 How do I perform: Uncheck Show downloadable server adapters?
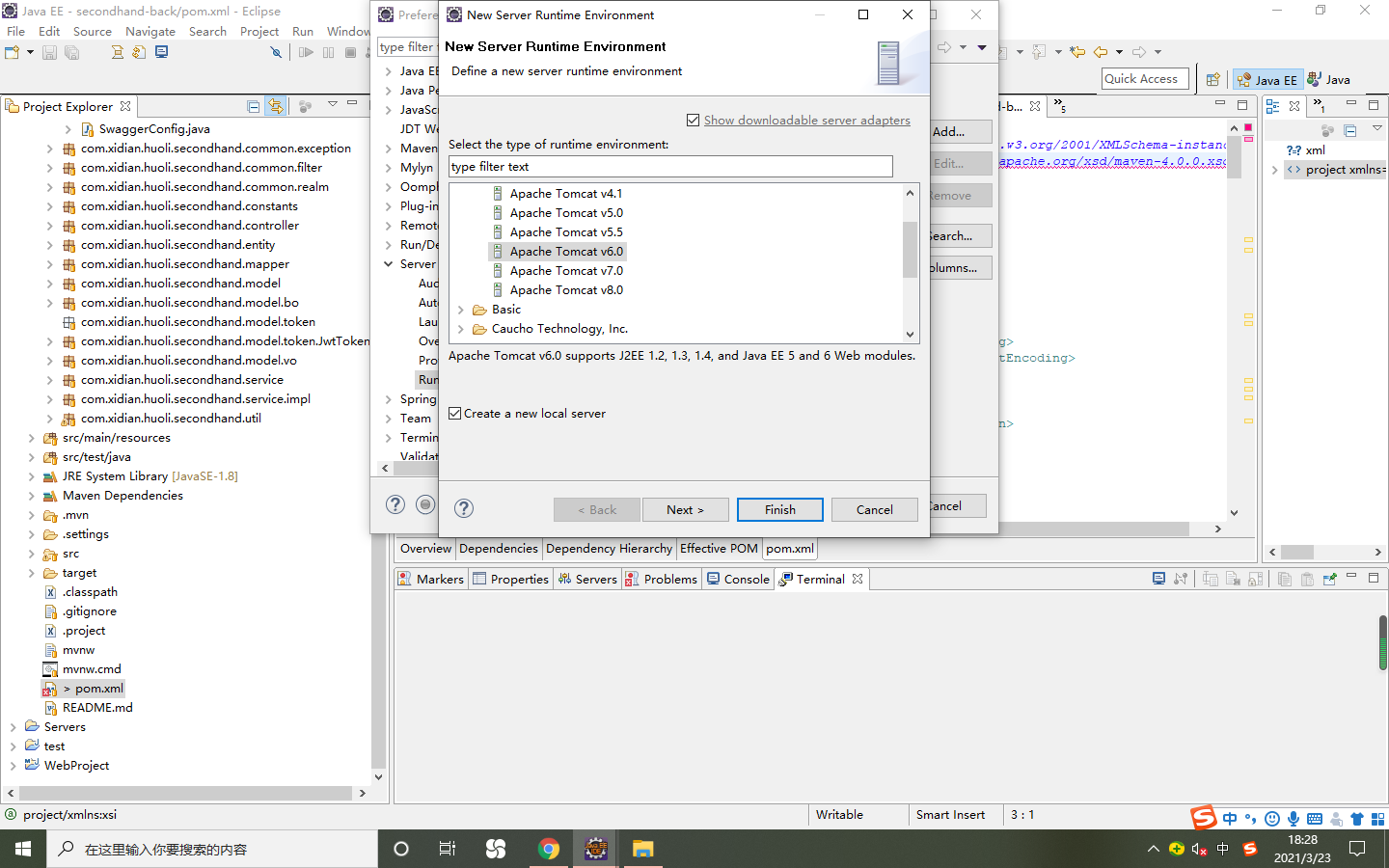tap(694, 120)
